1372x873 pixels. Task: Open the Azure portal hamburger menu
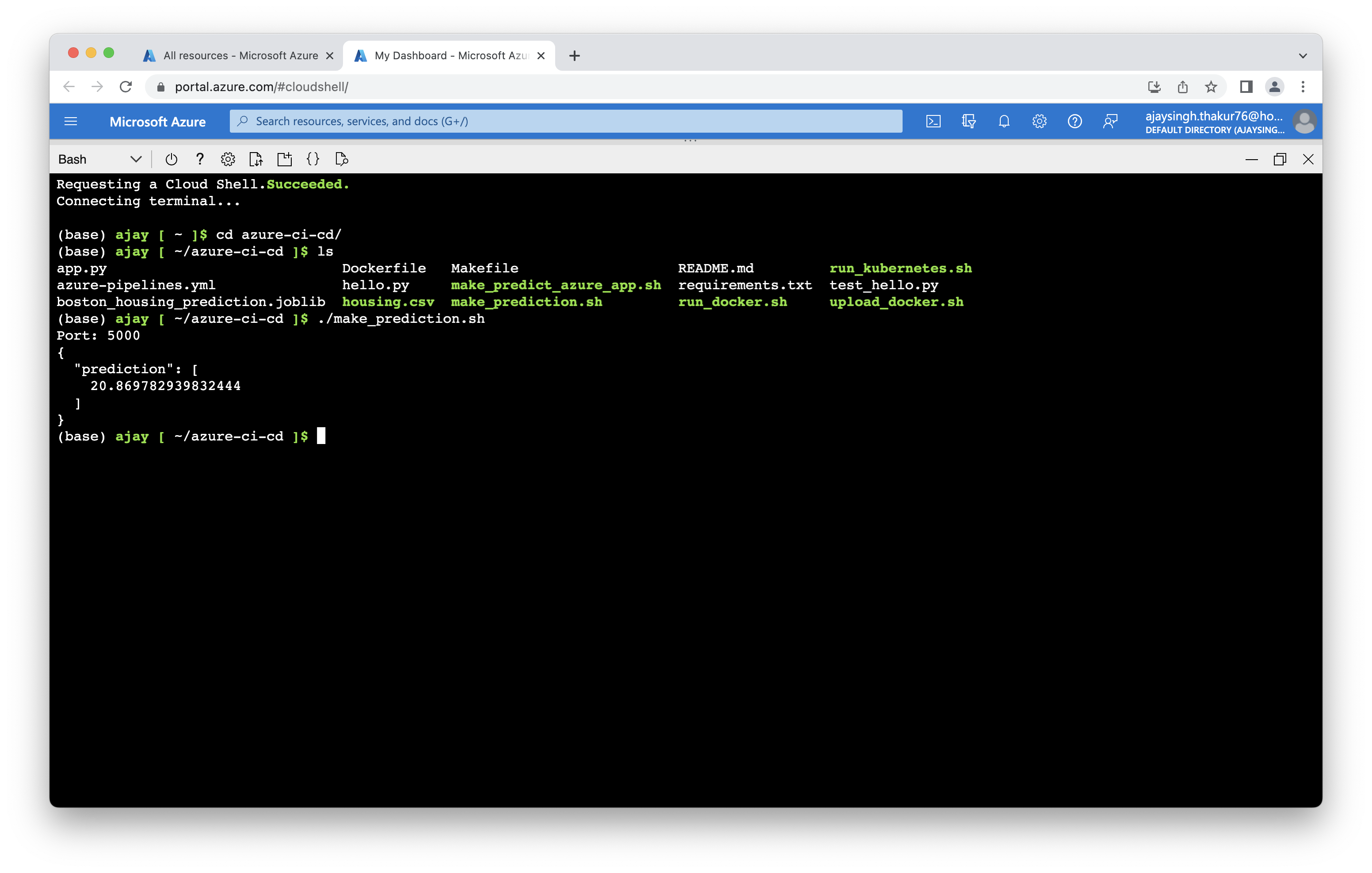(x=71, y=122)
